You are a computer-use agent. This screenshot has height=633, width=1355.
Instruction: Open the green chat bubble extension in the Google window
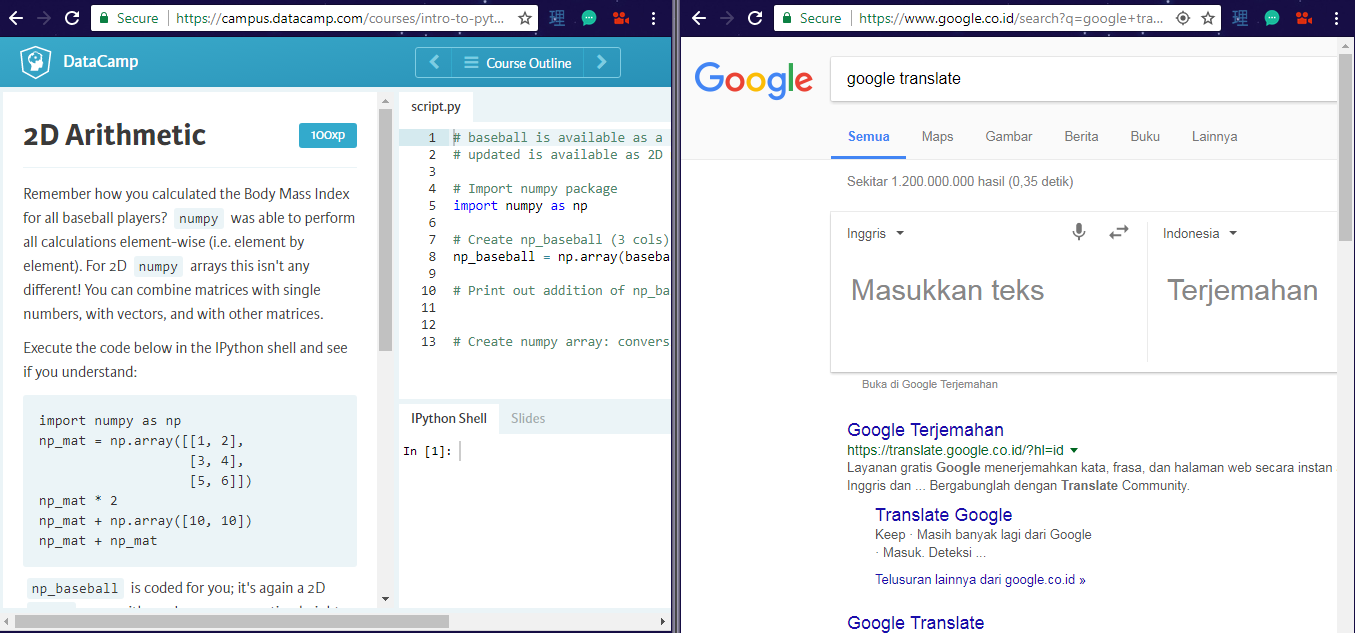[1271, 18]
